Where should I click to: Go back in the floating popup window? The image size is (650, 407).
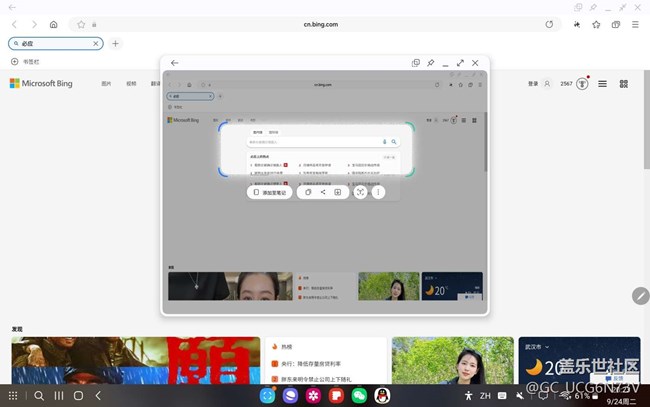coord(175,63)
